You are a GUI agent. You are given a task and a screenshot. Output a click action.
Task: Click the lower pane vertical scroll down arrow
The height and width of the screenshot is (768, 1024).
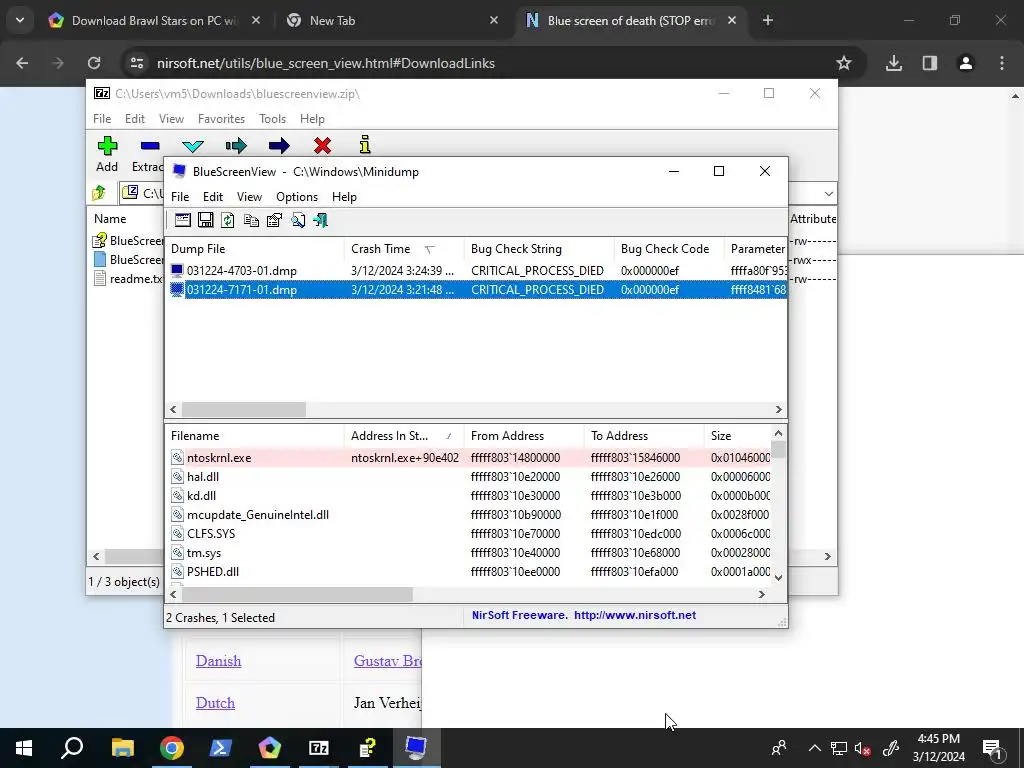click(778, 577)
